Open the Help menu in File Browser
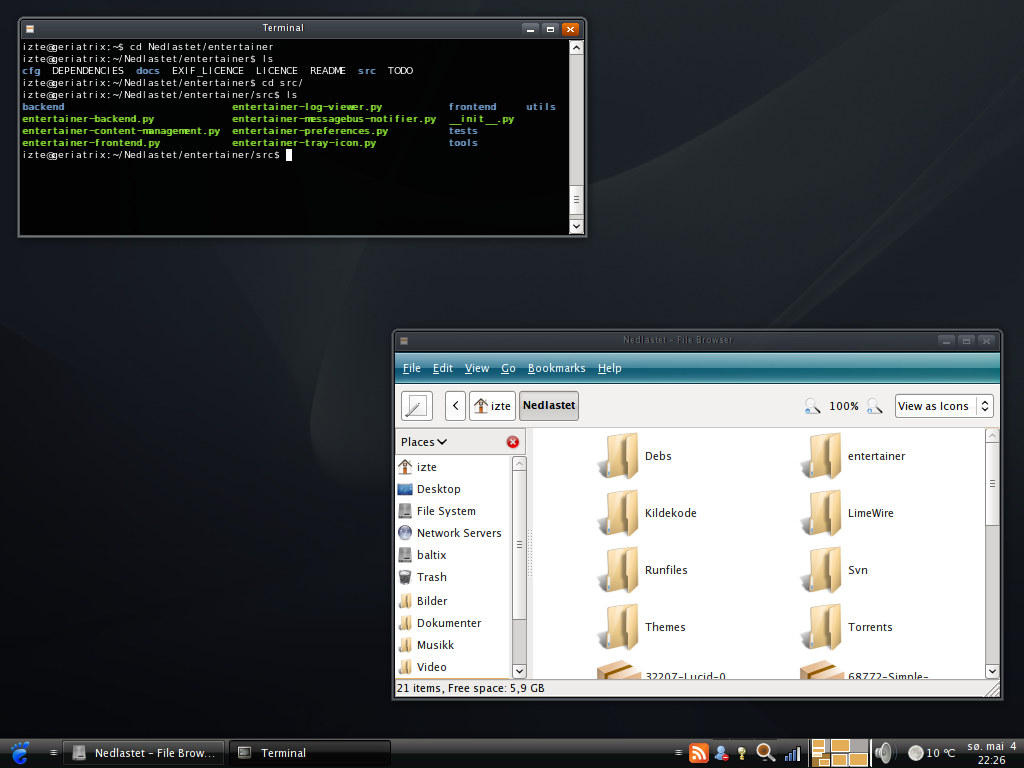This screenshot has width=1024, height=768. click(609, 368)
